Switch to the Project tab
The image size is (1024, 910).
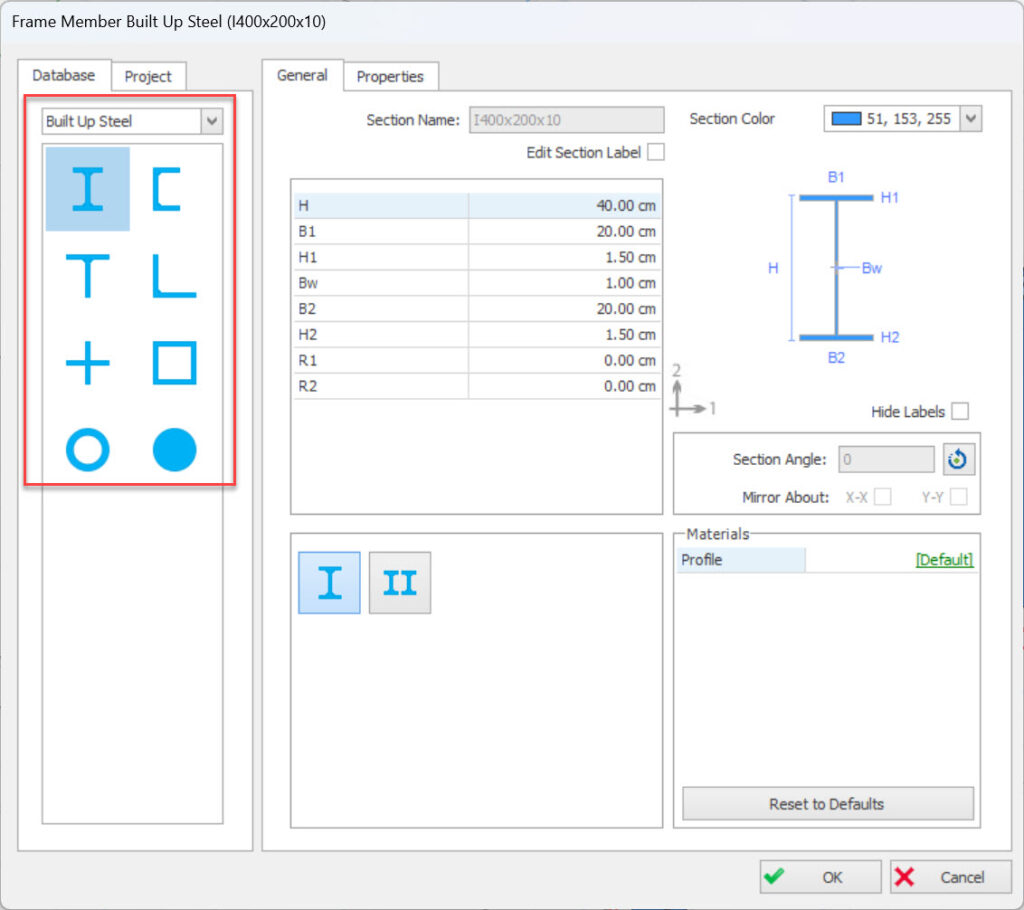148,76
